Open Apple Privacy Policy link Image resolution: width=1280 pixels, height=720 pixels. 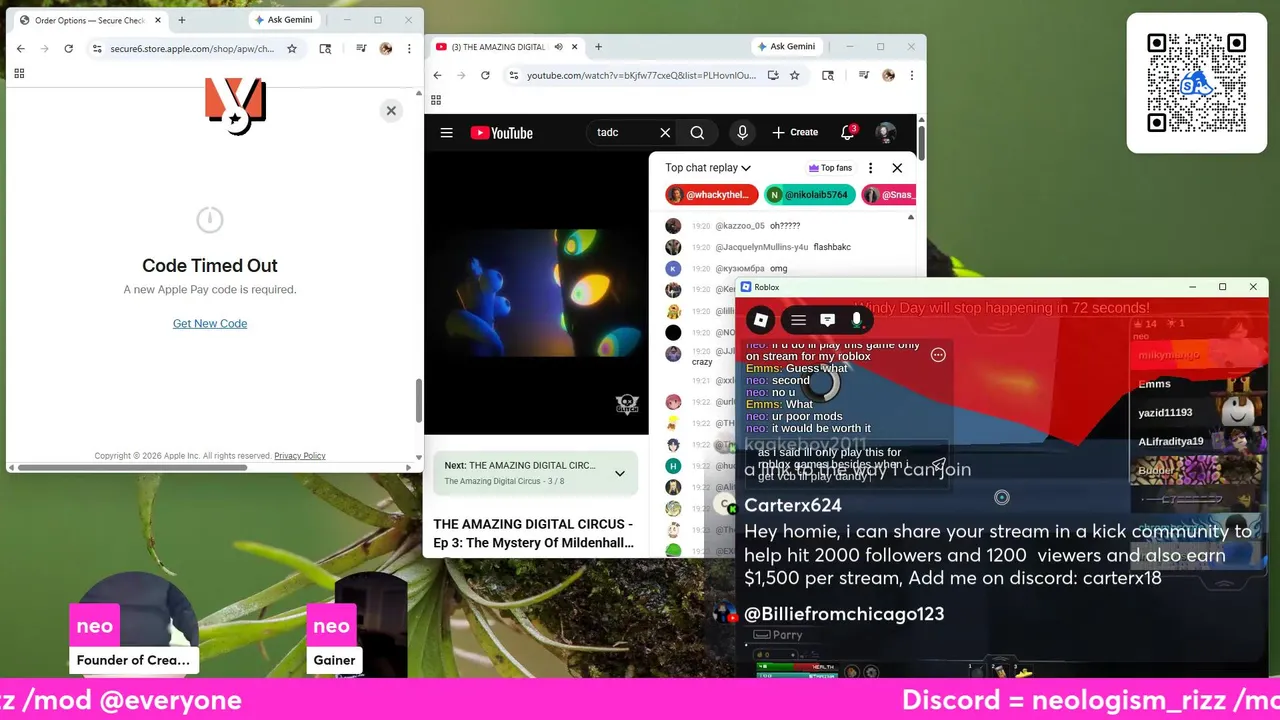coord(300,456)
